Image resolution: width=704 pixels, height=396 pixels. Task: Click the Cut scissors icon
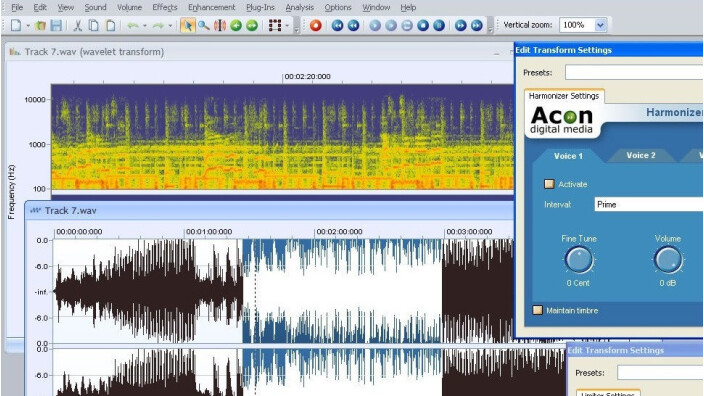pyautogui.click(x=77, y=26)
